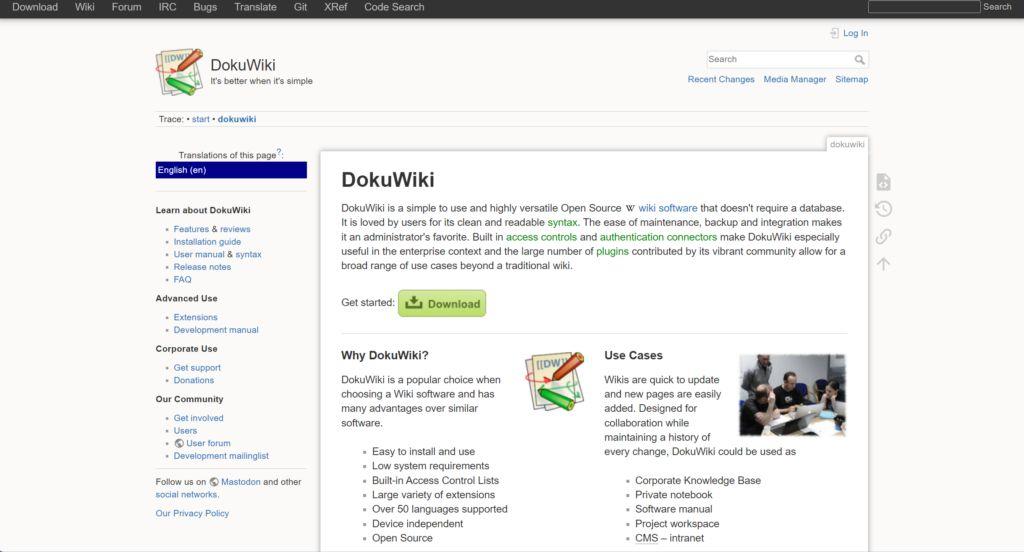Image resolution: width=1024 pixels, height=552 pixels.
Task: Click the DokuWiki site title text
Action: [243, 65]
